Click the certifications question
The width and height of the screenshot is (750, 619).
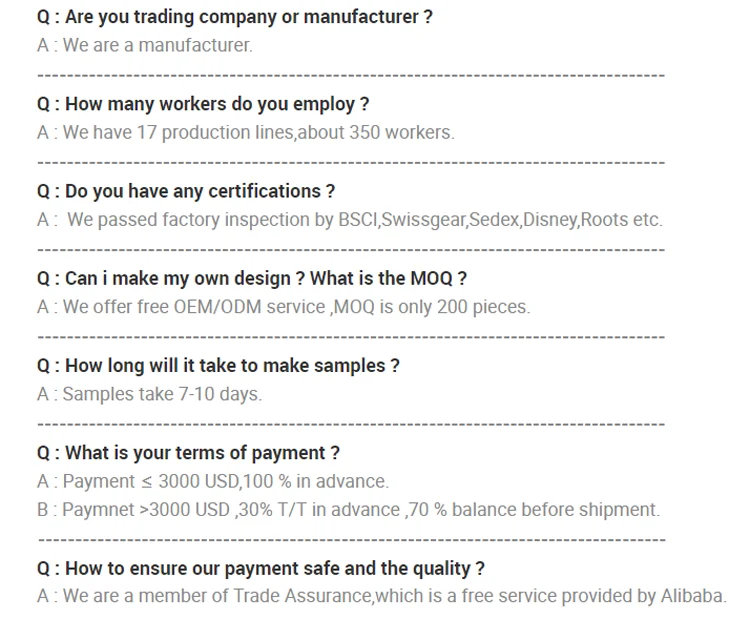pyautogui.click(x=186, y=191)
